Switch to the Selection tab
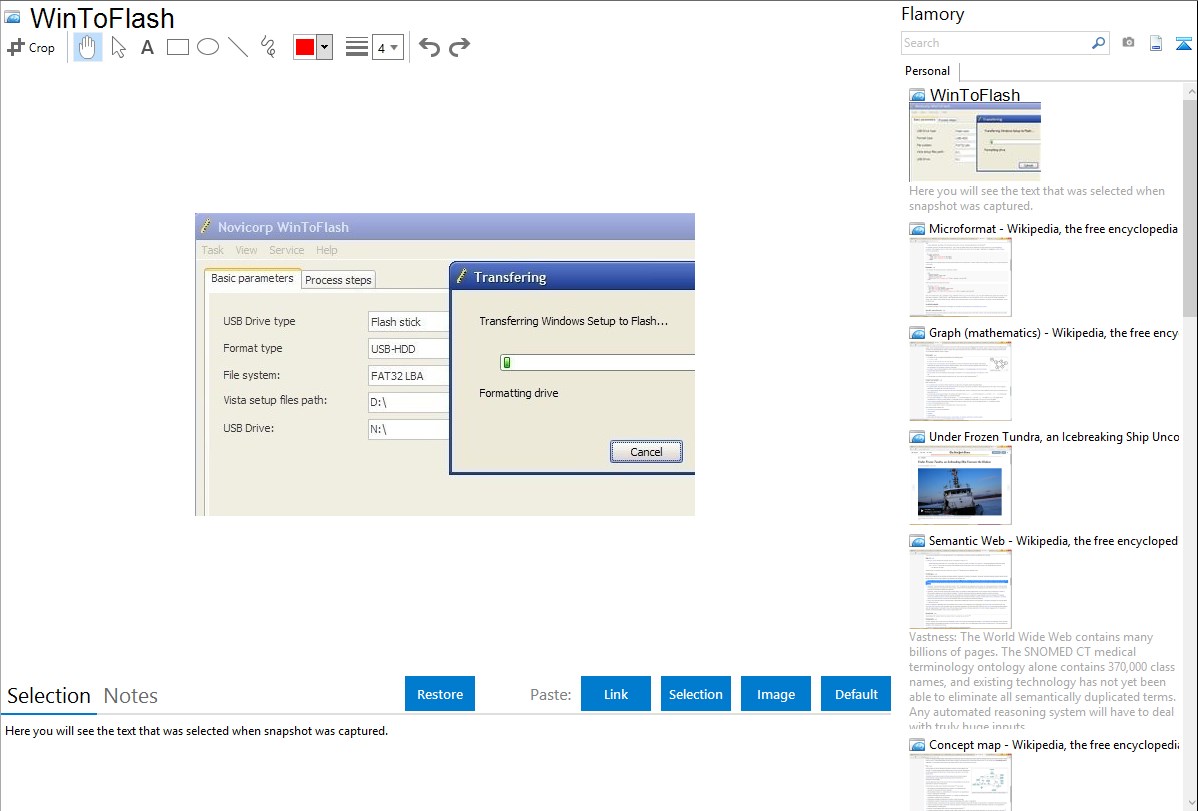The height and width of the screenshot is (811, 1198). [x=49, y=696]
